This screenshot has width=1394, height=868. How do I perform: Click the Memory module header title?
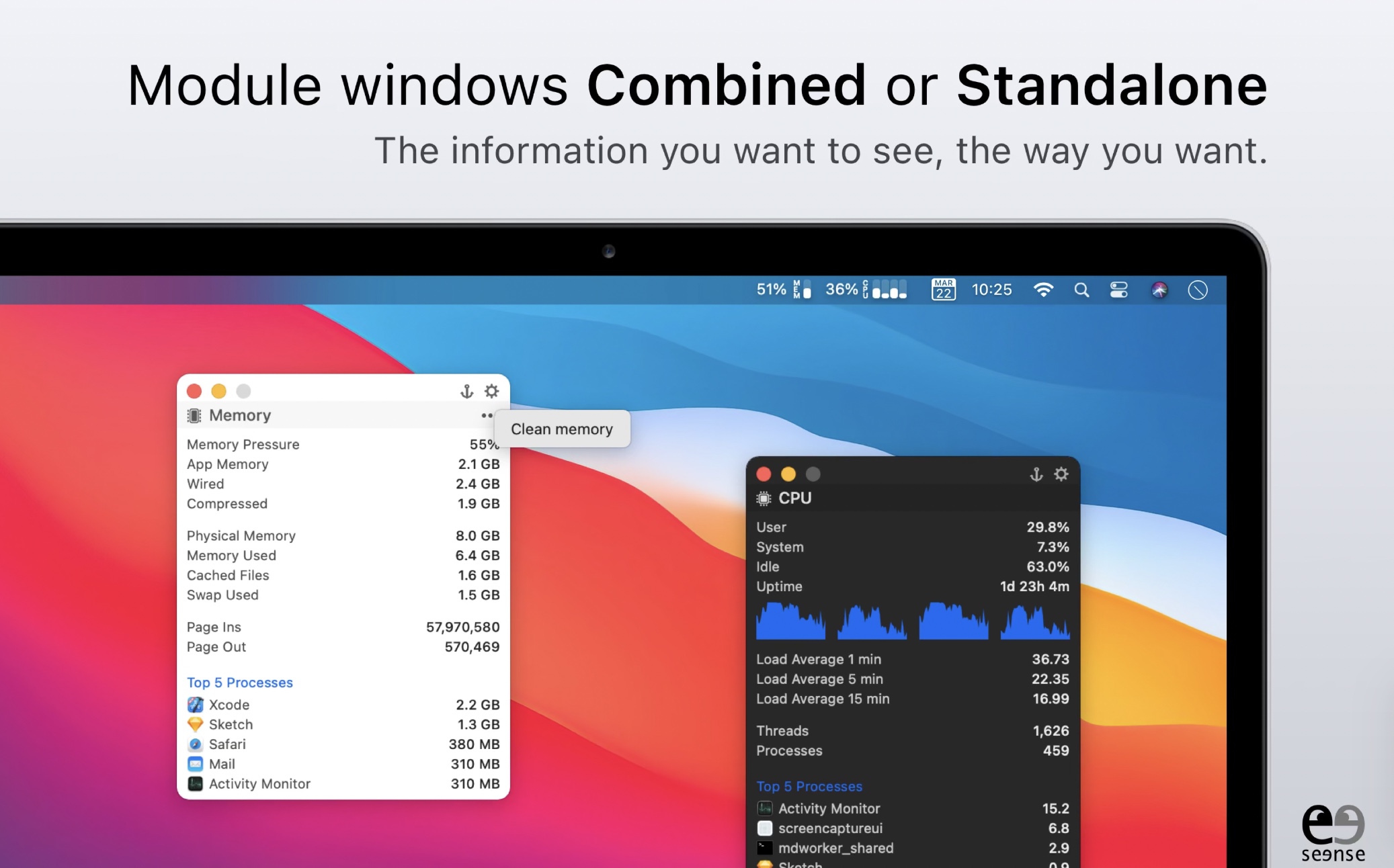click(240, 415)
